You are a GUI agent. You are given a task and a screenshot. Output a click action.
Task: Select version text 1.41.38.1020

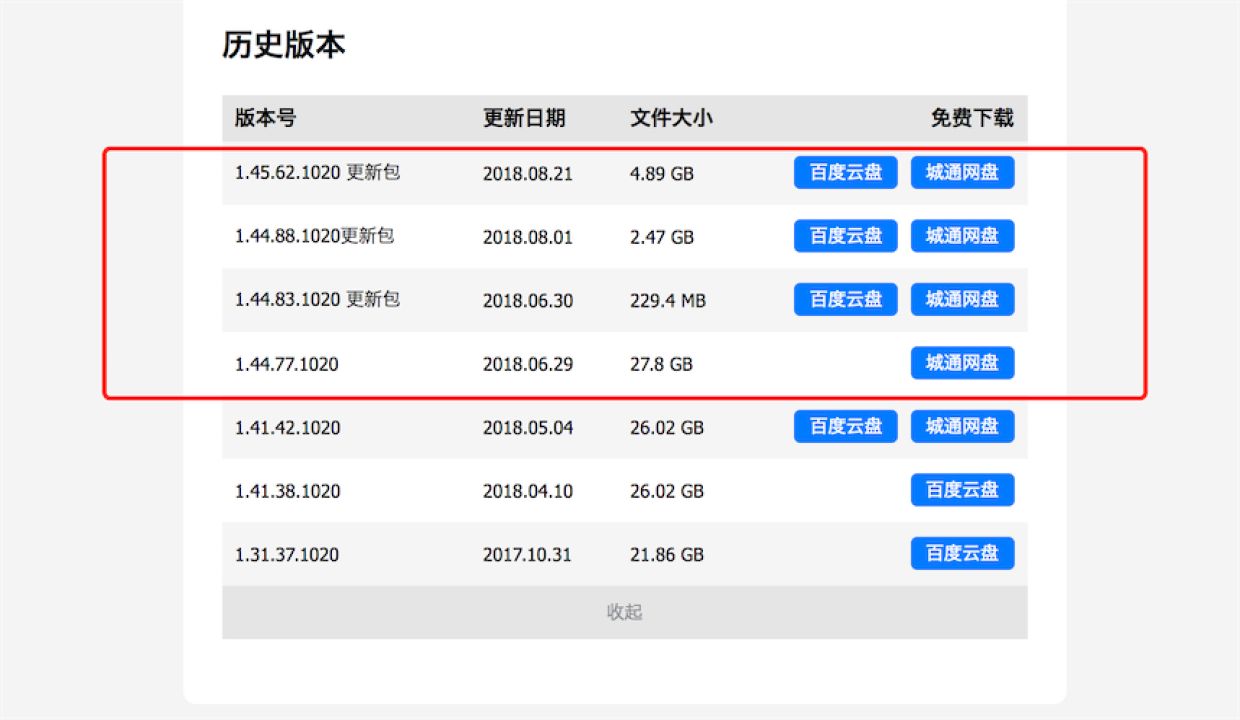pyautogui.click(x=287, y=491)
